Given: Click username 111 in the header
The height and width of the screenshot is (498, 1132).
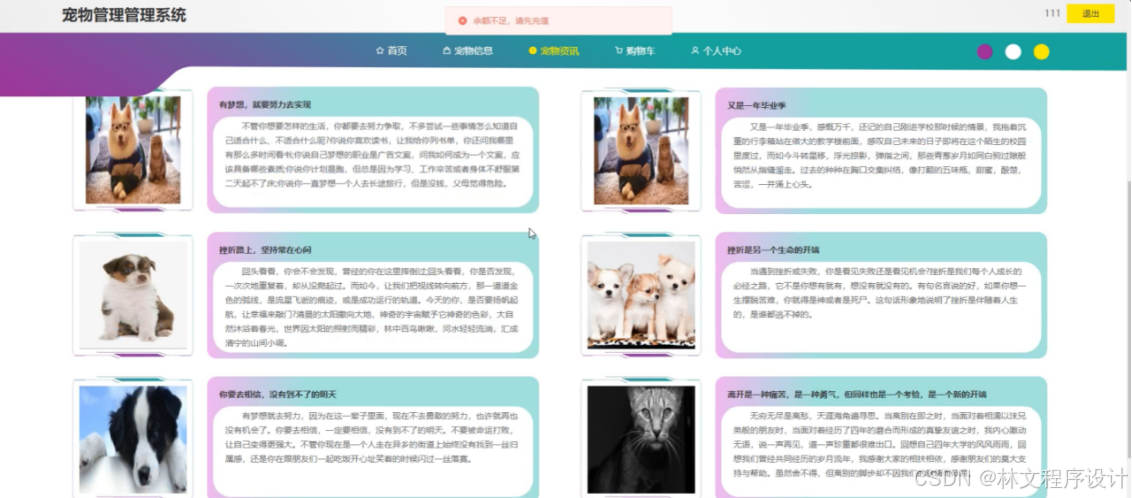Looking at the screenshot, I should 1052,14.
